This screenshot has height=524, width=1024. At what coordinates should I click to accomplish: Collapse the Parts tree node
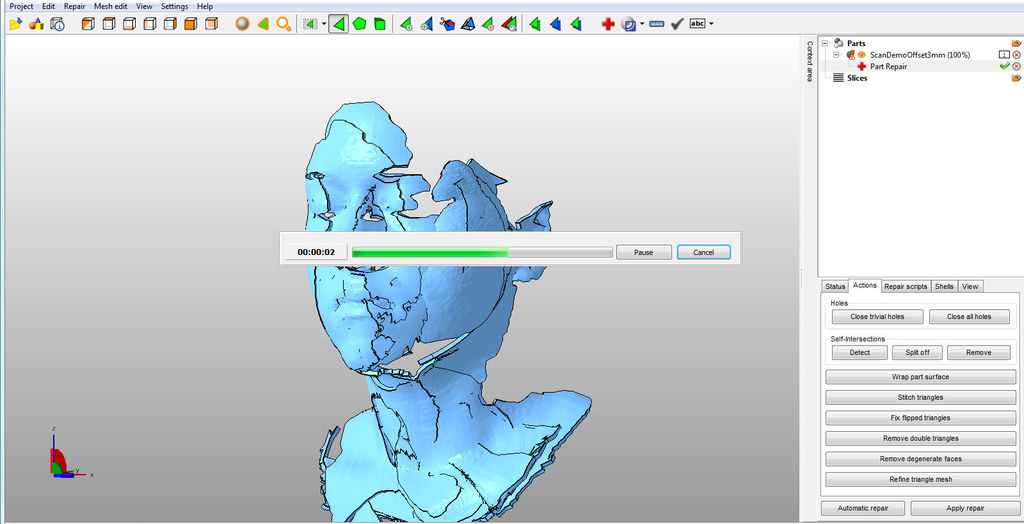[825, 43]
